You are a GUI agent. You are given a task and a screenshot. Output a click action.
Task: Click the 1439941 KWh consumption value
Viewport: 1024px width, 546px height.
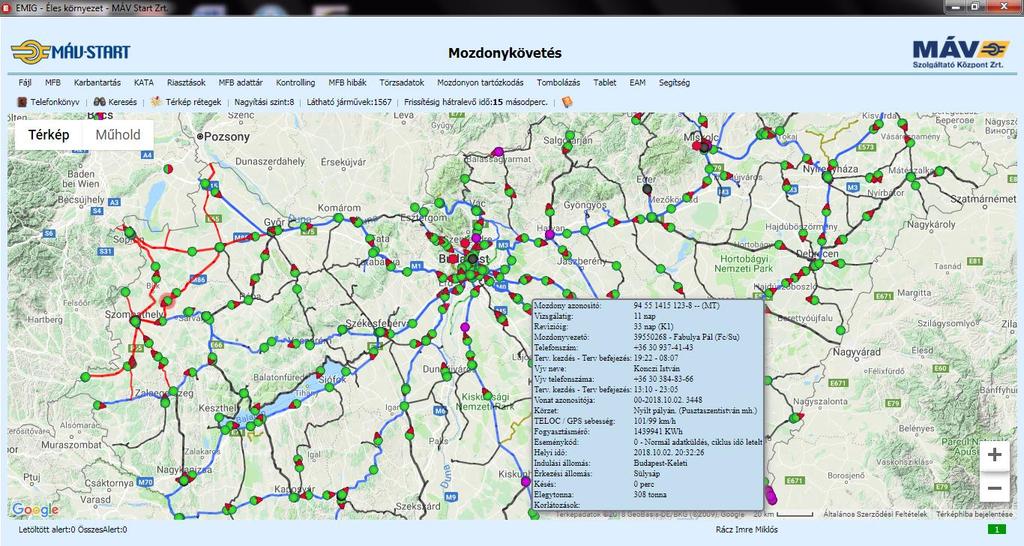(659, 432)
